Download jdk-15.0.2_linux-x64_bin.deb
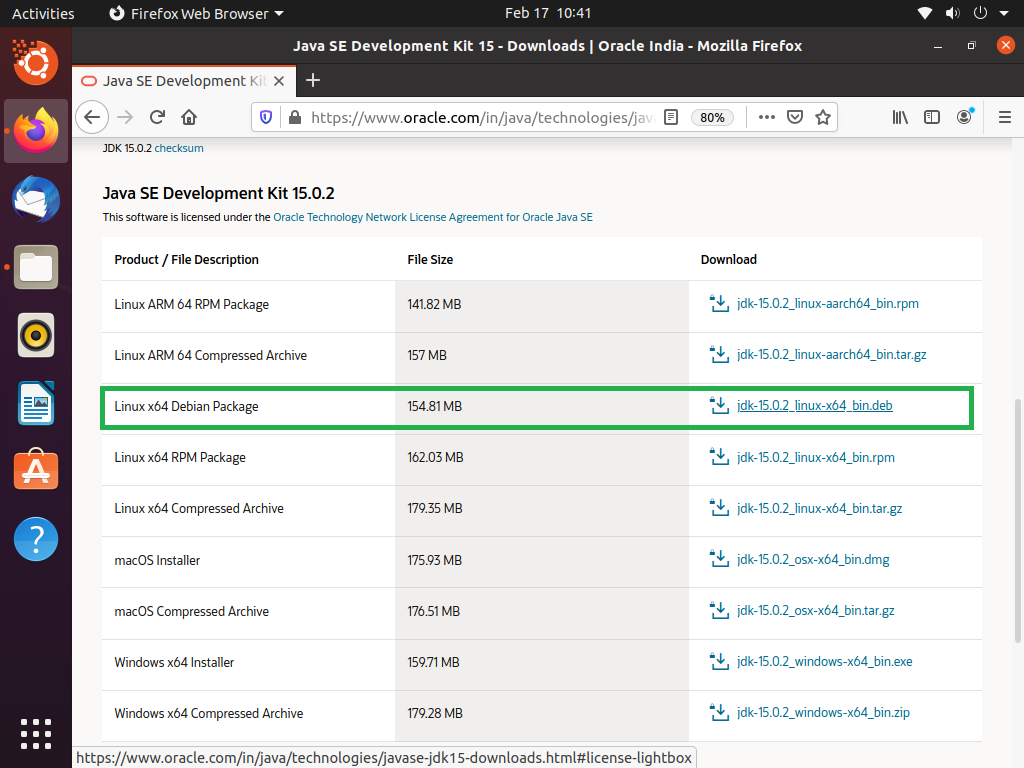This screenshot has width=1024, height=768. pos(814,406)
